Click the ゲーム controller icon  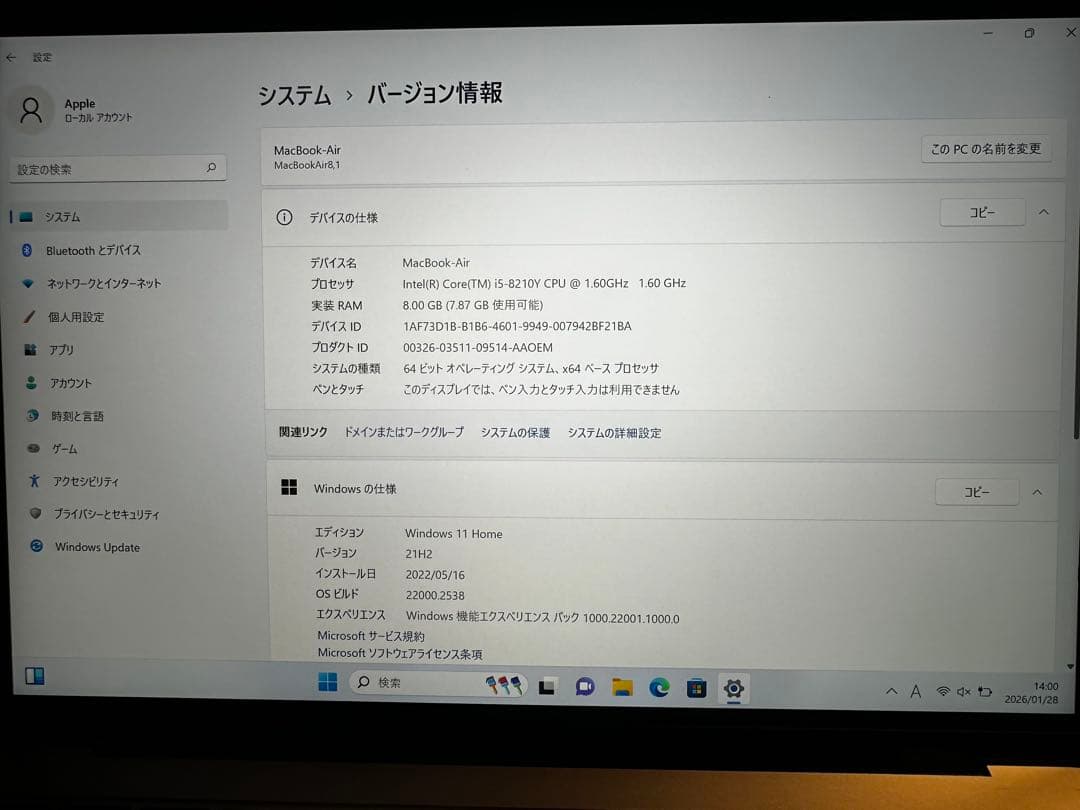33,448
